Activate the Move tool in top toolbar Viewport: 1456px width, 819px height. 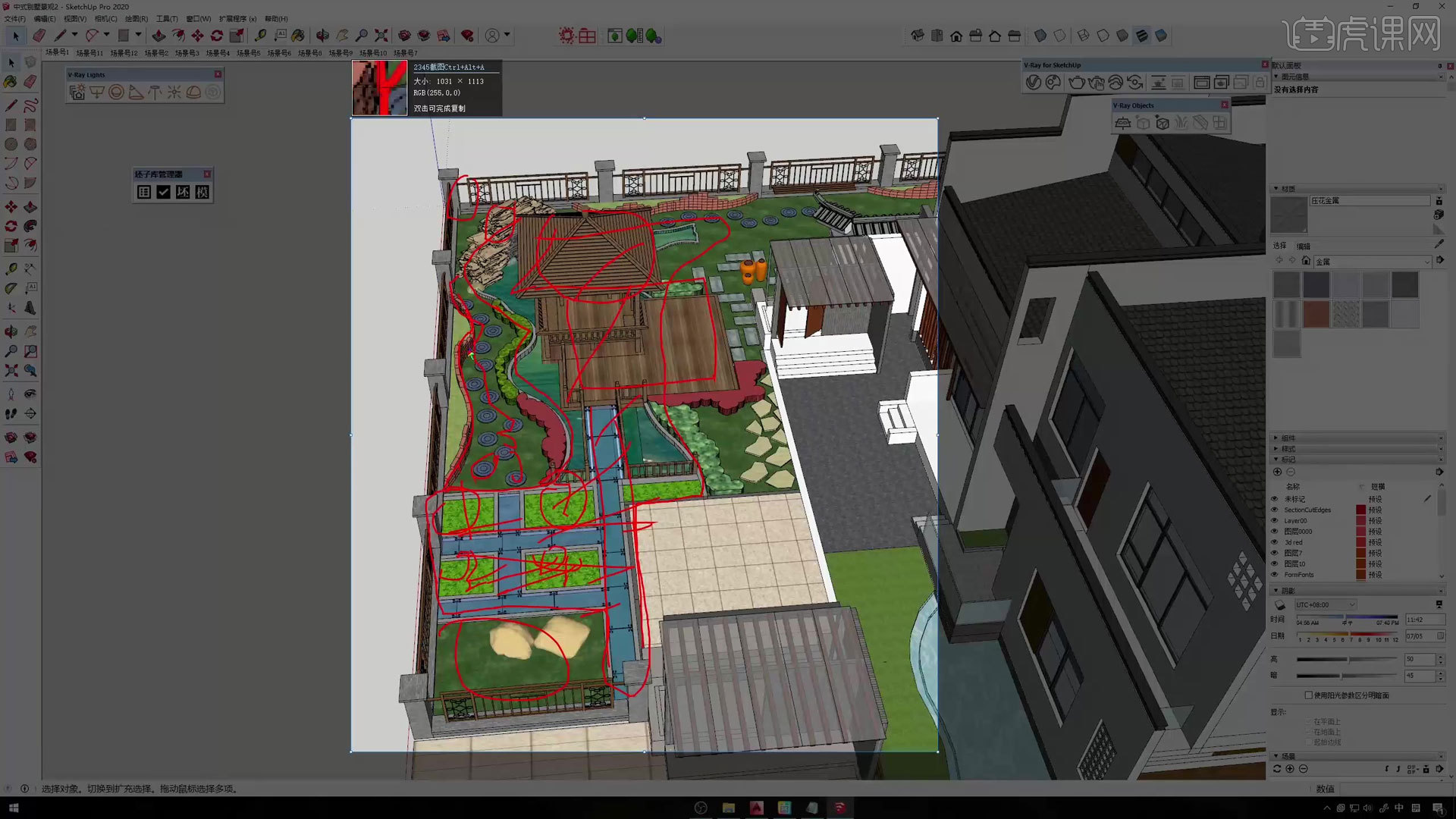coord(197,36)
